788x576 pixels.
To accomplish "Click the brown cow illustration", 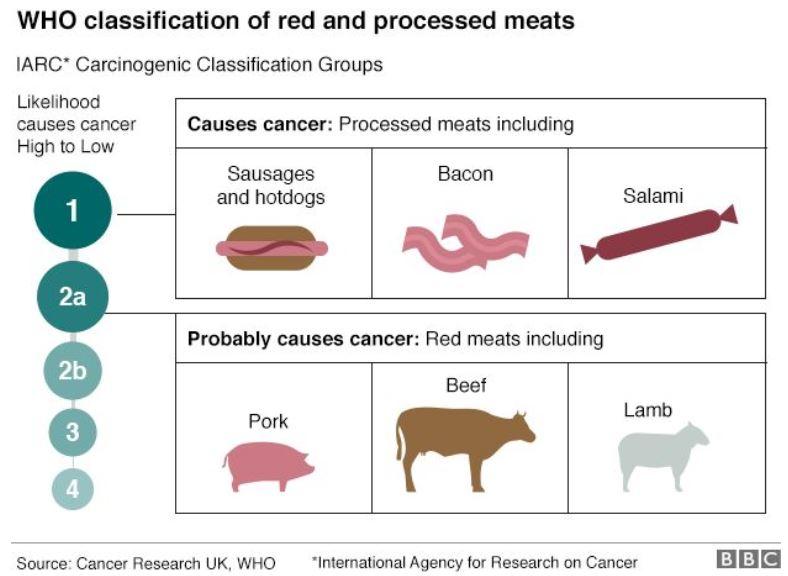I will click(x=464, y=446).
